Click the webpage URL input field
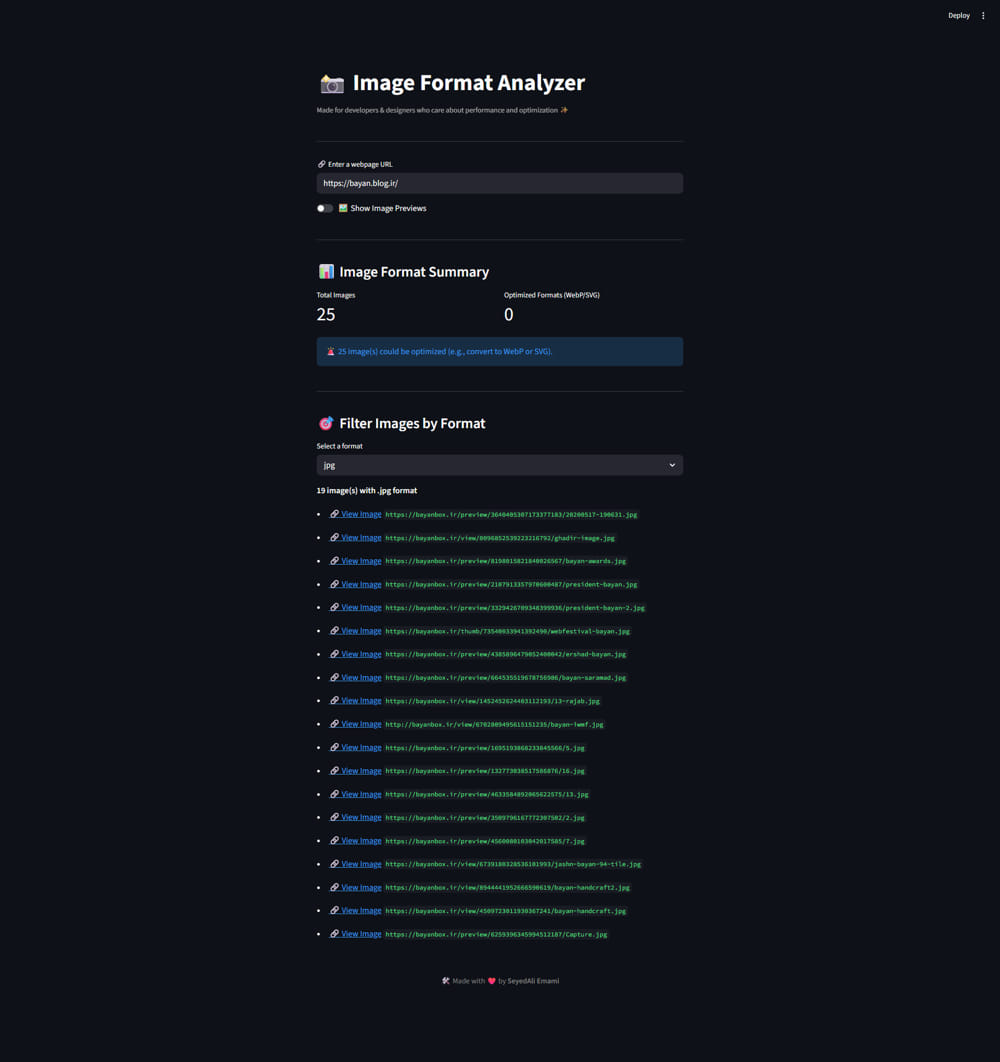This screenshot has width=1000, height=1062. pyautogui.click(x=499, y=183)
